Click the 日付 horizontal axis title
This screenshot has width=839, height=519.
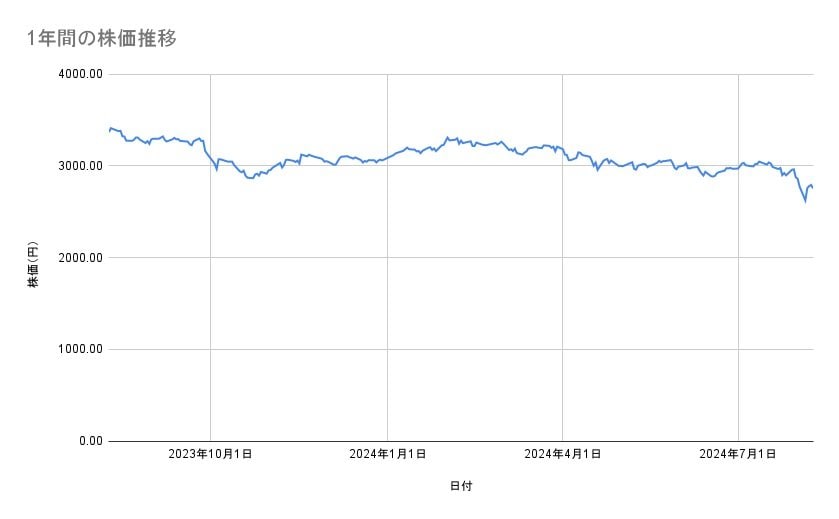(x=460, y=486)
